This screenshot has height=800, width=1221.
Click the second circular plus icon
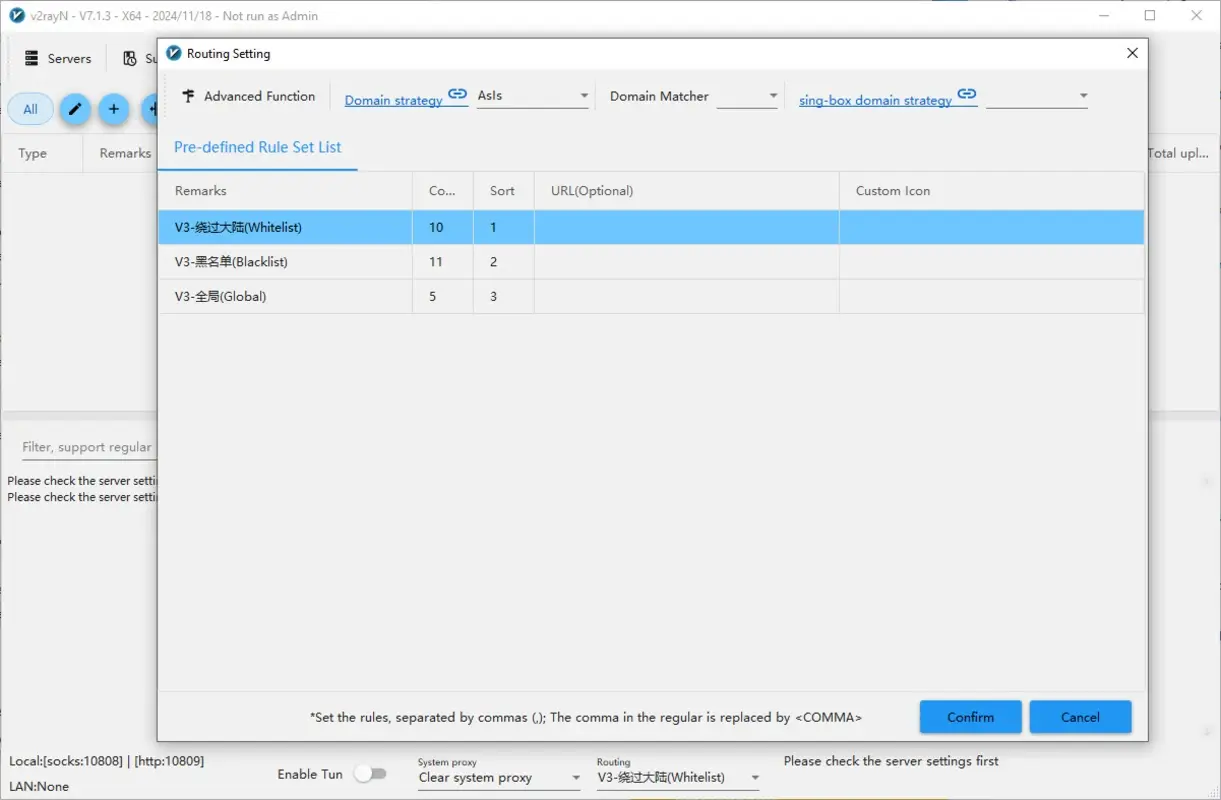pos(151,109)
